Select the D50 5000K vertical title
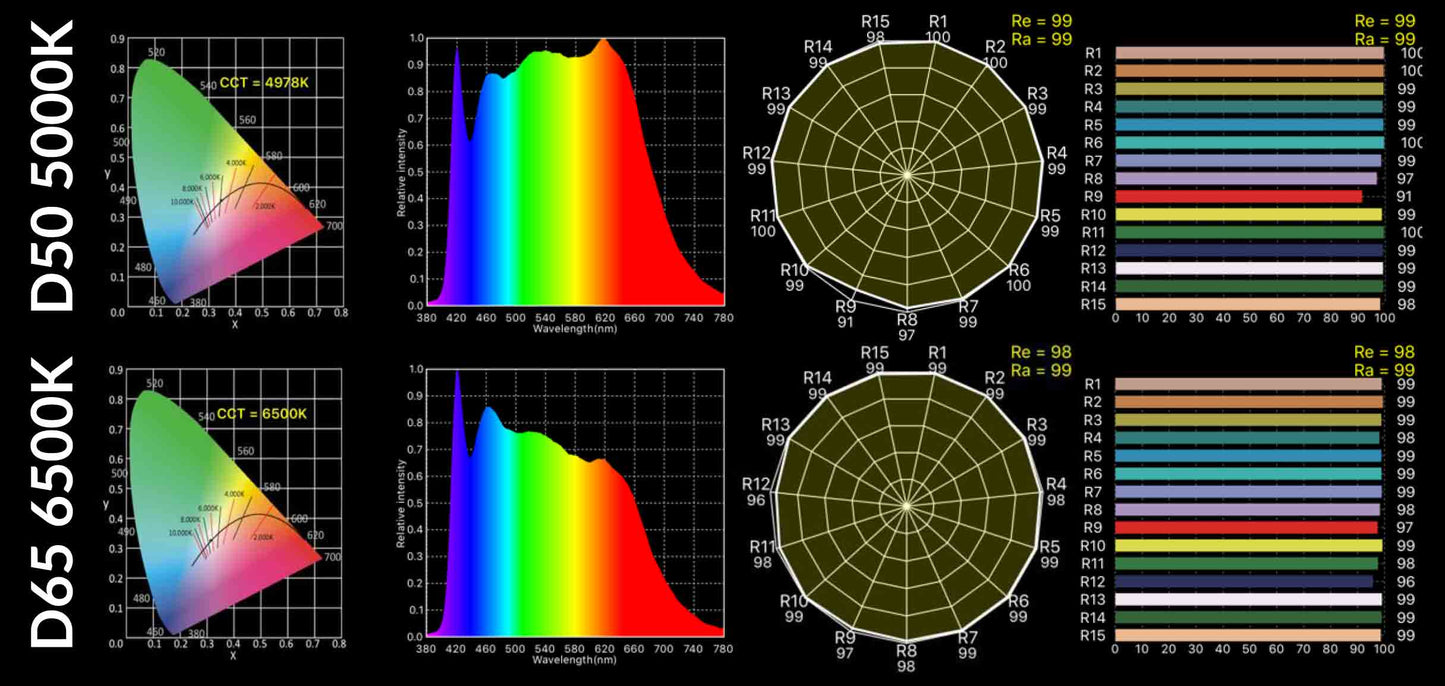The width and height of the screenshot is (1445, 686). tap(50, 163)
